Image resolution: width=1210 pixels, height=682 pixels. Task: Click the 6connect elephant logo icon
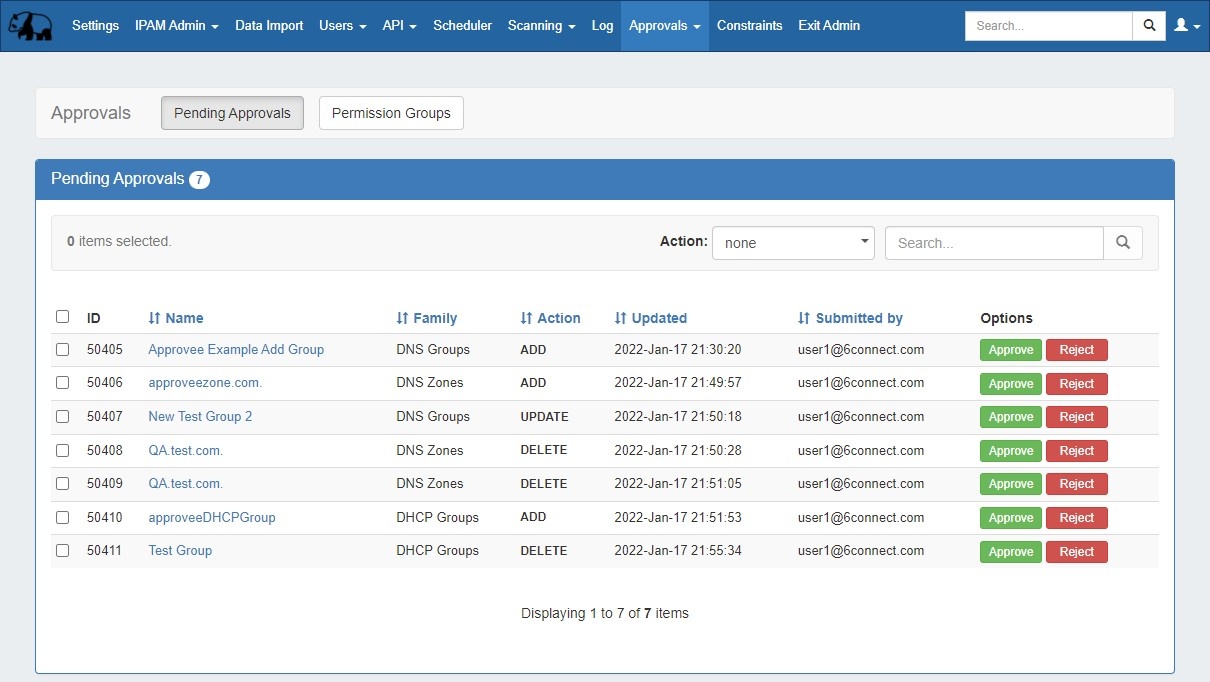point(30,26)
